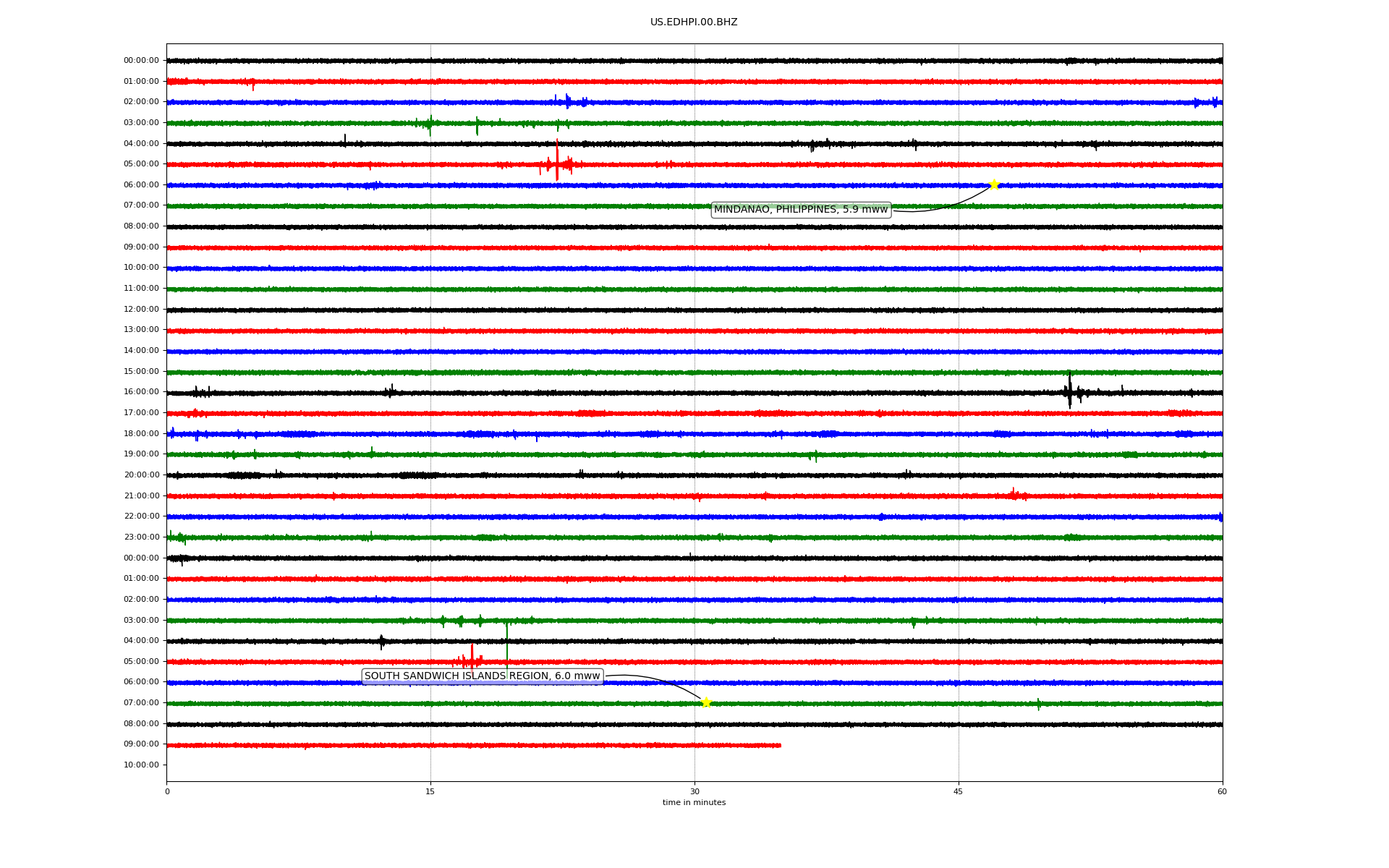Click the 'time in minutes' axis label
Image resolution: width=1389 pixels, height=868 pixels.
click(694, 803)
